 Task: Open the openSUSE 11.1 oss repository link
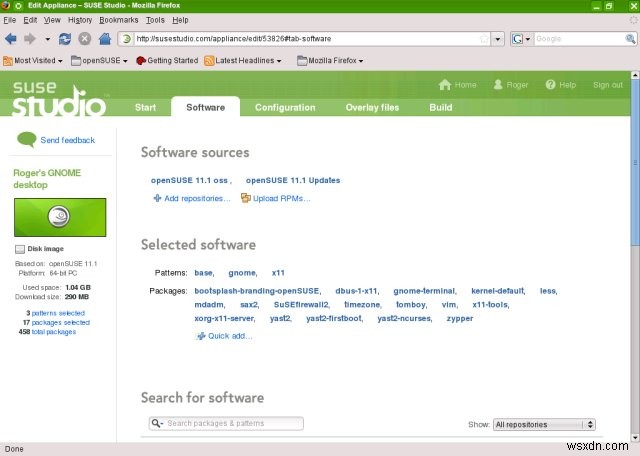point(189,180)
